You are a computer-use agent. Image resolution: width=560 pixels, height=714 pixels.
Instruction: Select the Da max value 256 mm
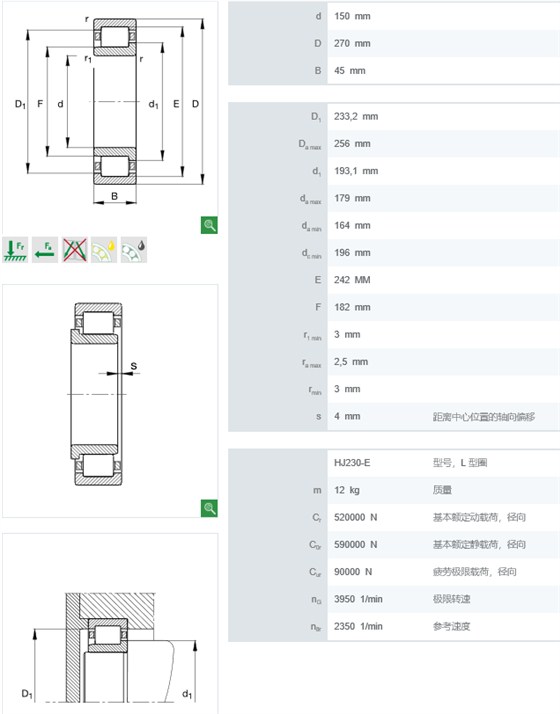[352, 144]
